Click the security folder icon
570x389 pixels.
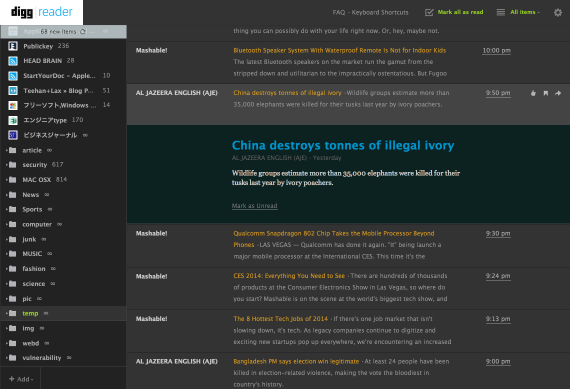point(12,165)
